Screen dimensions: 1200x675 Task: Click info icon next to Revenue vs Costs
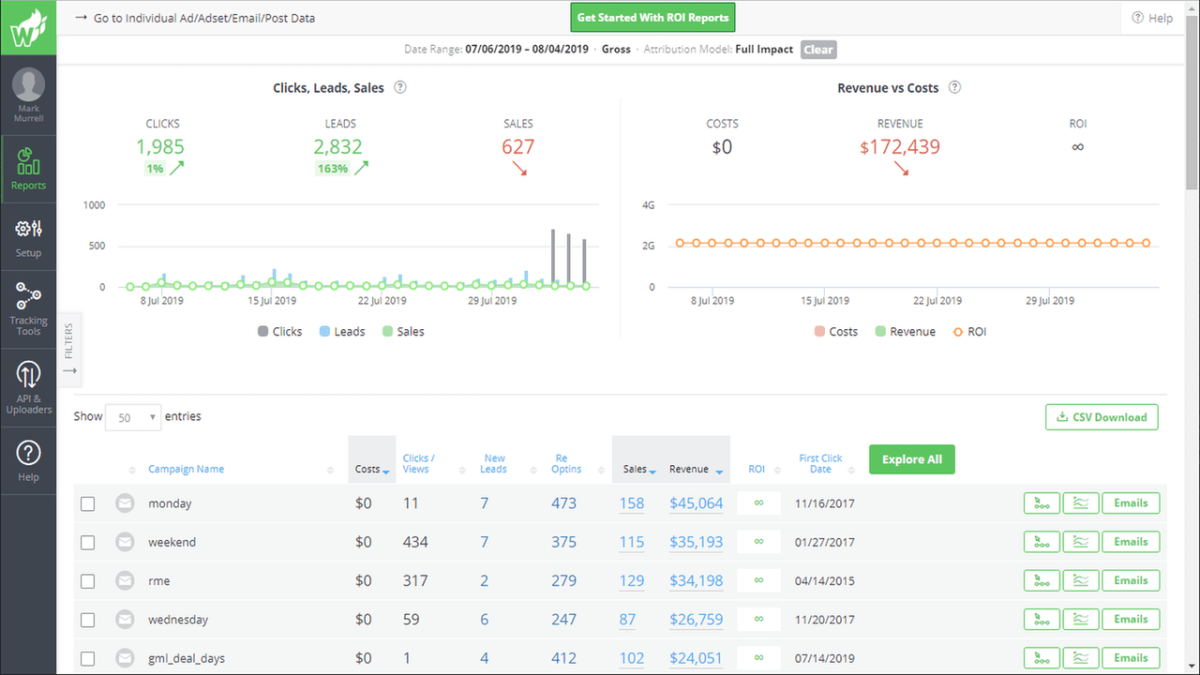pyautogui.click(x=955, y=88)
